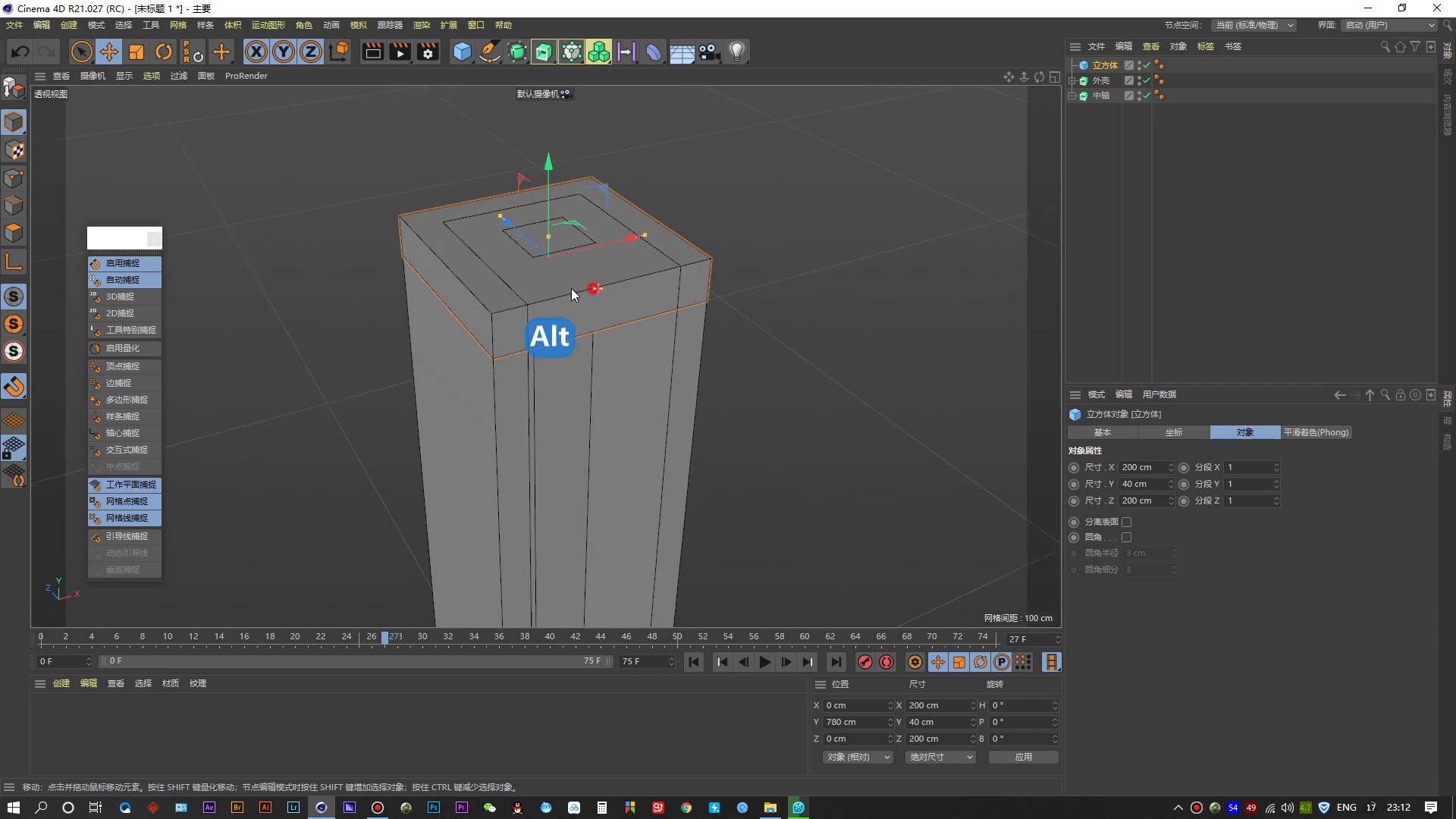Select the Scale tool icon
Viewport: 1456px width, 819px height.
[x=136, y=52]
